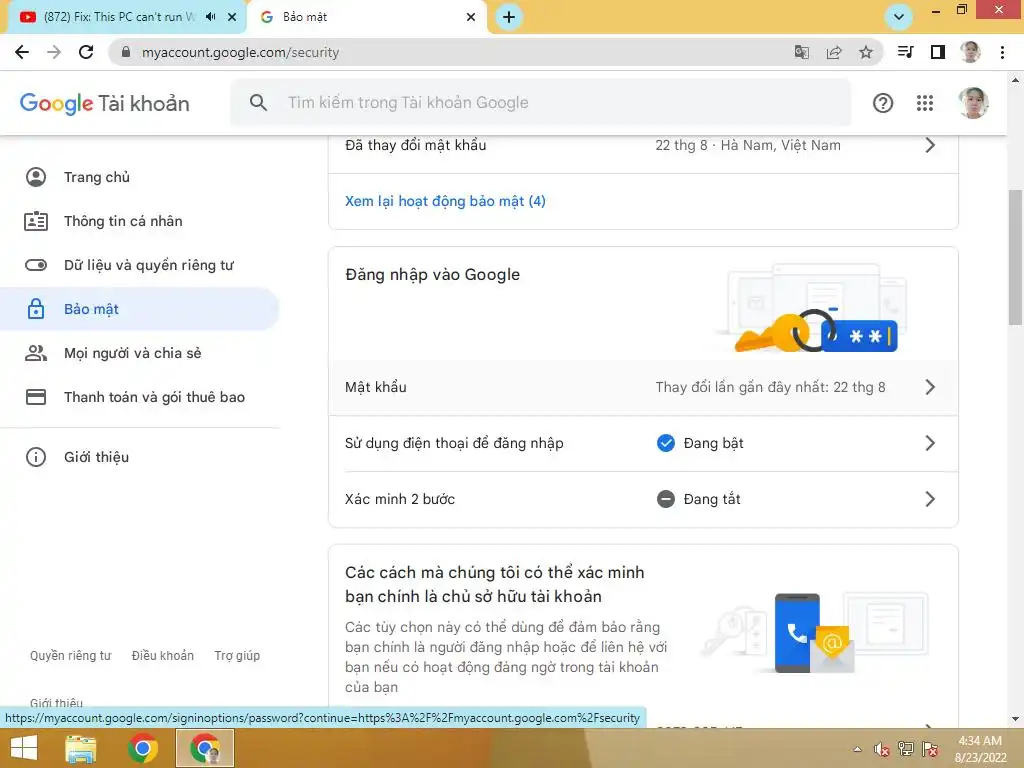1024x768 pixels.
Task: Close the YouTube tab
Action: click(232, 17)
